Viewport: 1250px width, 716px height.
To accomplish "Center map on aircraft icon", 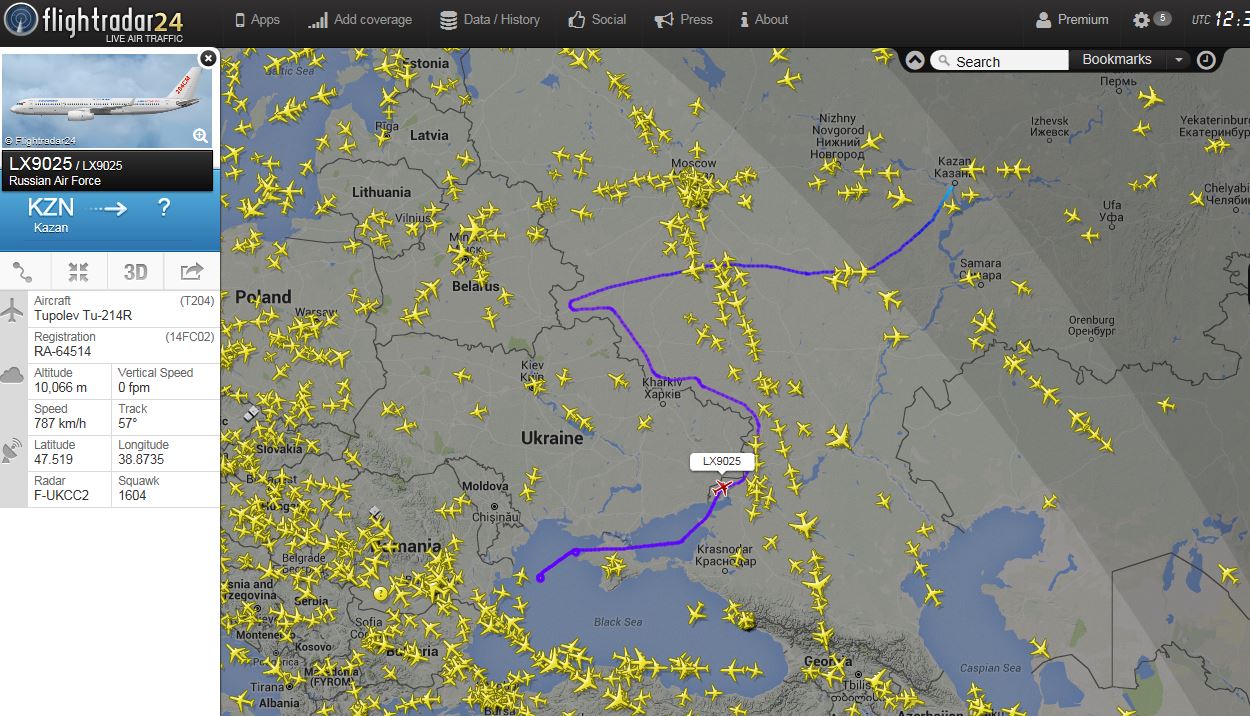I will (79, 271).
